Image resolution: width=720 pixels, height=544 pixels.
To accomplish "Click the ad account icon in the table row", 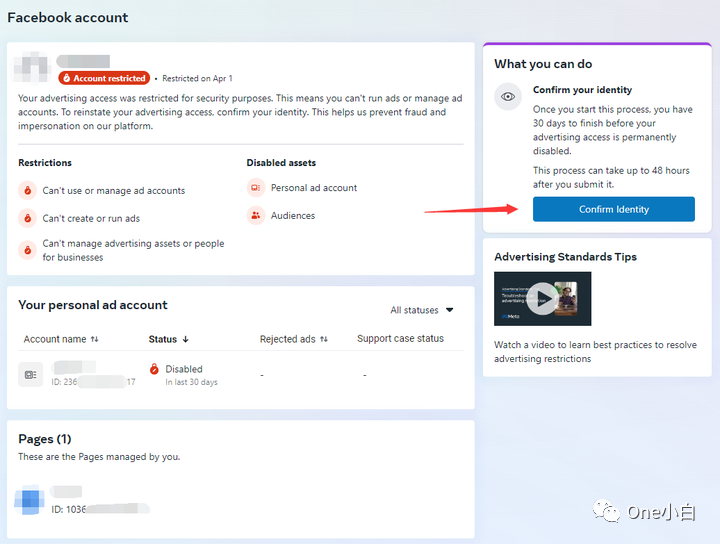I will tap(30, 375).
